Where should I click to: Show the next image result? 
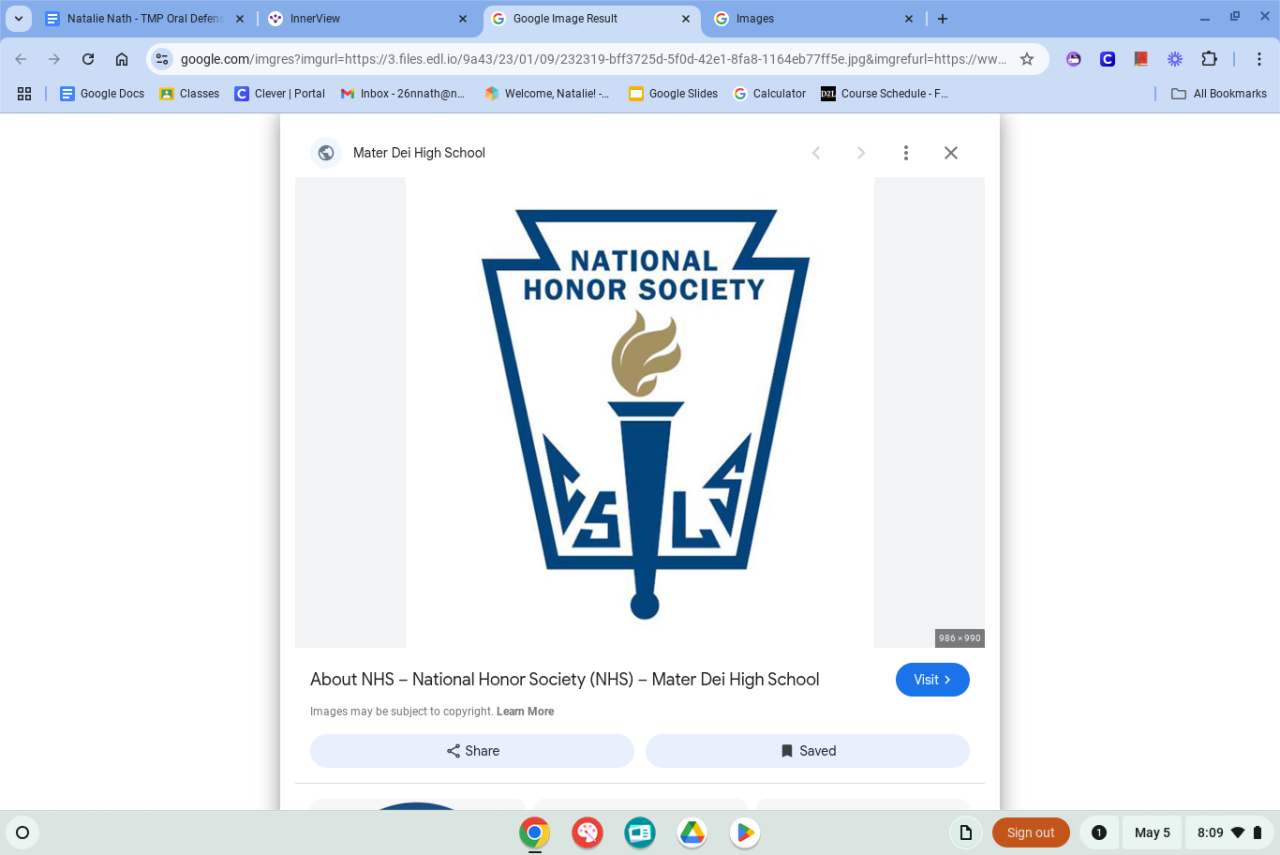[x=861, y=153]
